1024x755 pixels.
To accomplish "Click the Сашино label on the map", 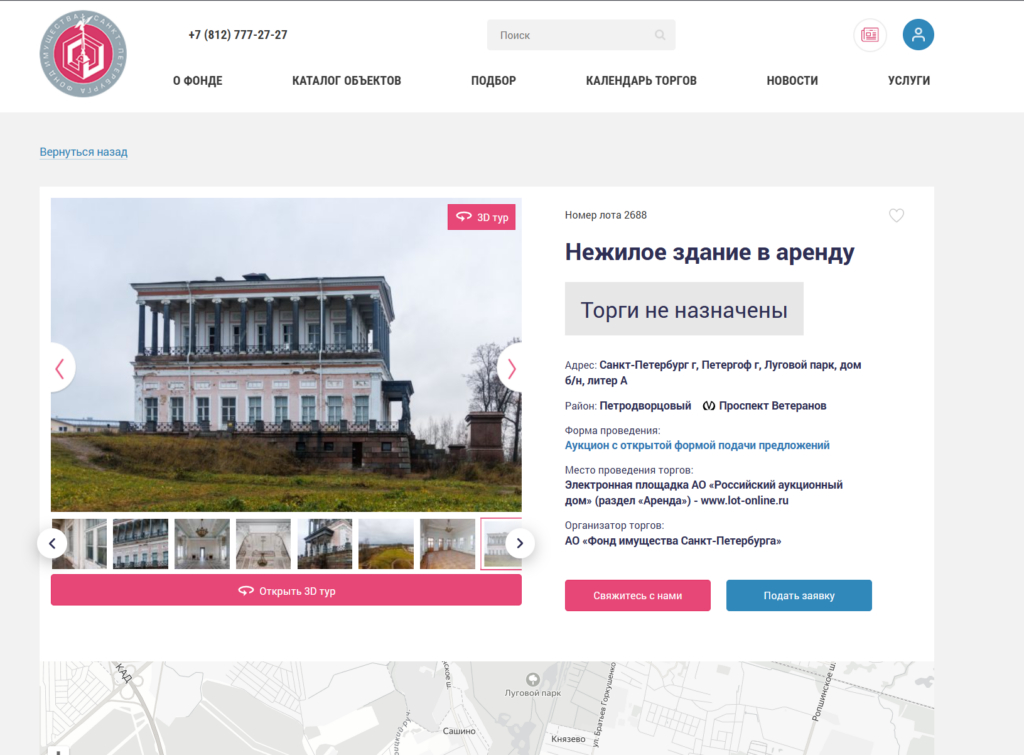I will pos(458,731).
